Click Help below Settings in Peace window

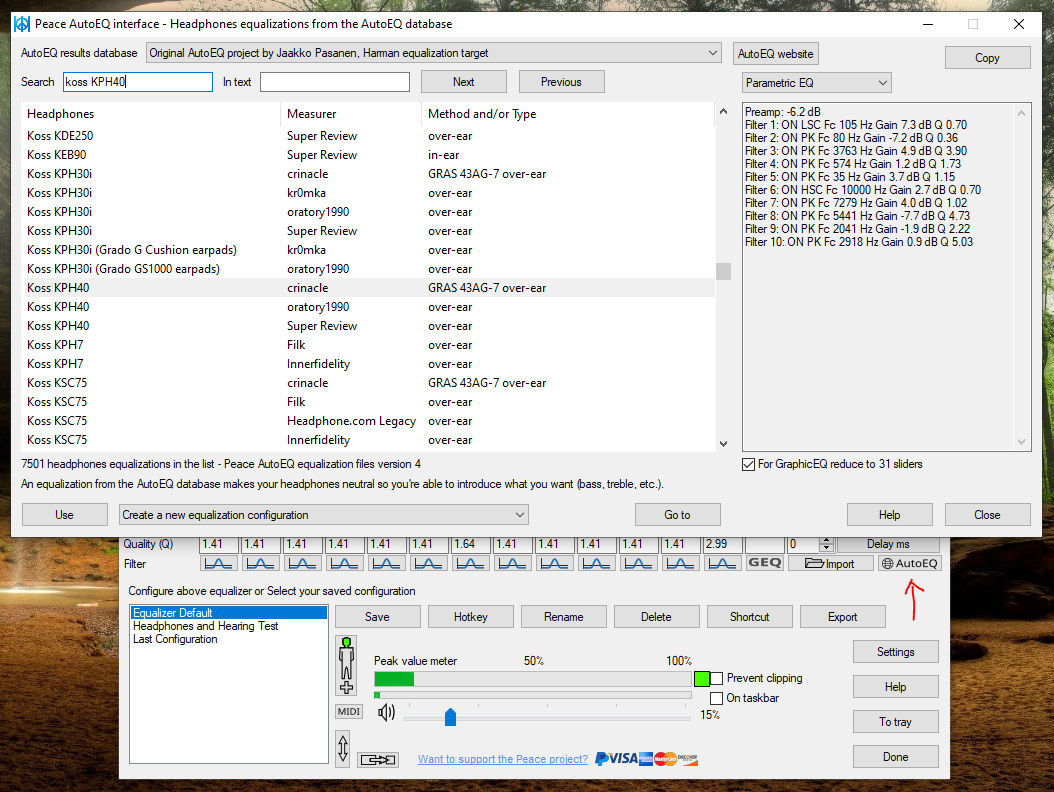click(895, 687)
